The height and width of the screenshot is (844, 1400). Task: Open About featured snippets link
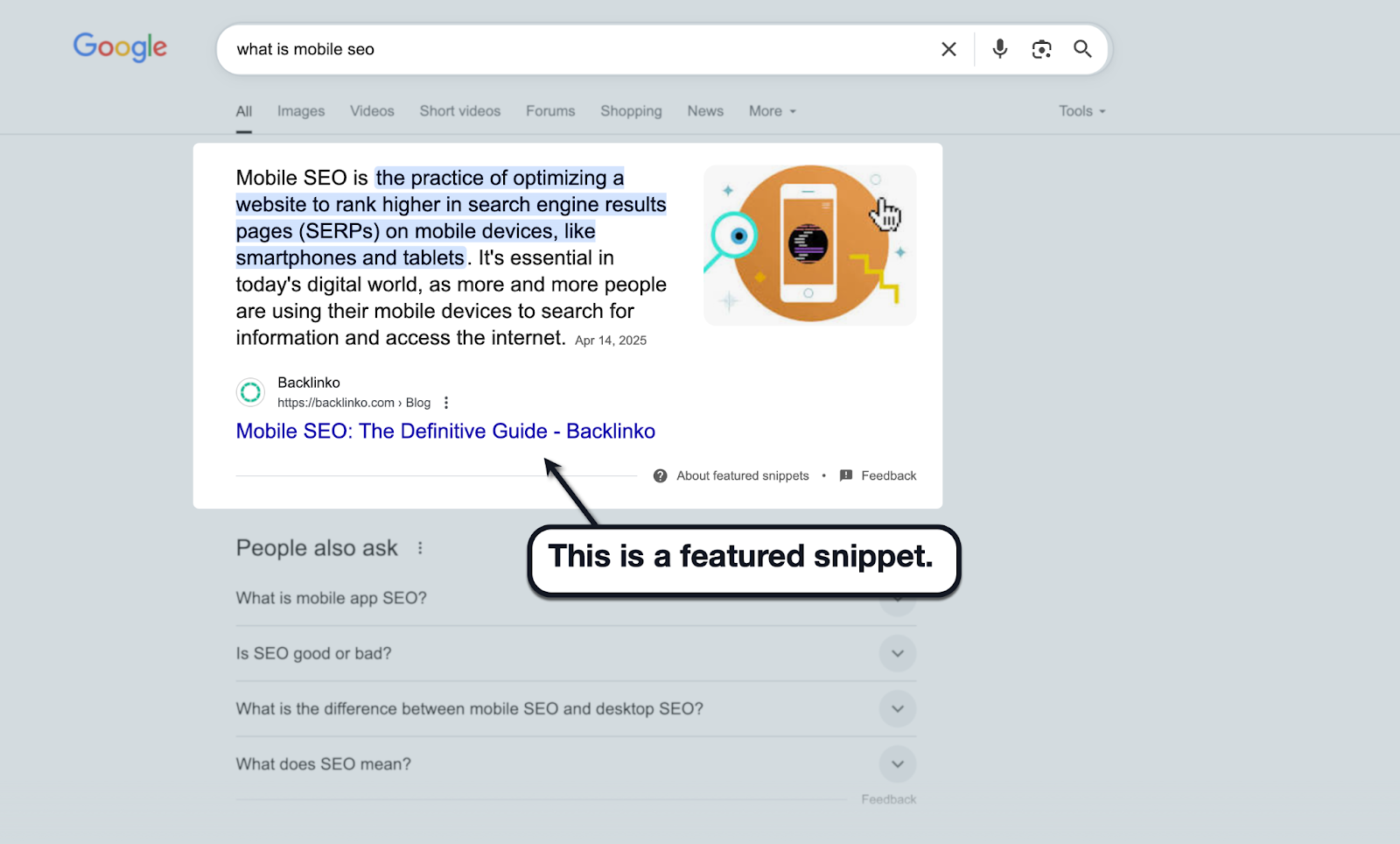pyautogui.click(x=743, y=475)
